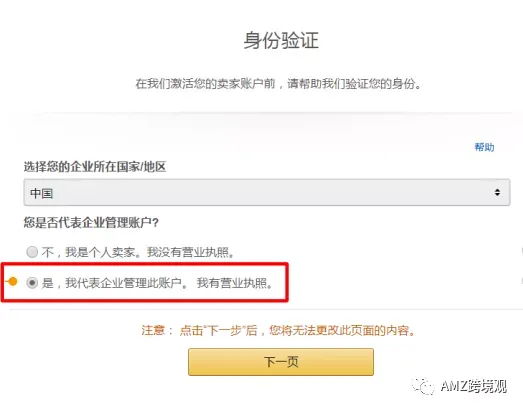Image resolution: width=523 pixels, height=410 pixels.
Task: Click the "选择您的企业所在国家/地区" field label
Action: click(x=95, y=166)
